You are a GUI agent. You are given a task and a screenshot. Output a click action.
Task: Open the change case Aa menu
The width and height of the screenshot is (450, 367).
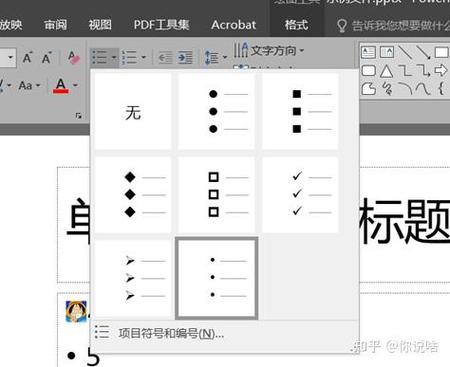pyautogui.click(x=29, y=86)
